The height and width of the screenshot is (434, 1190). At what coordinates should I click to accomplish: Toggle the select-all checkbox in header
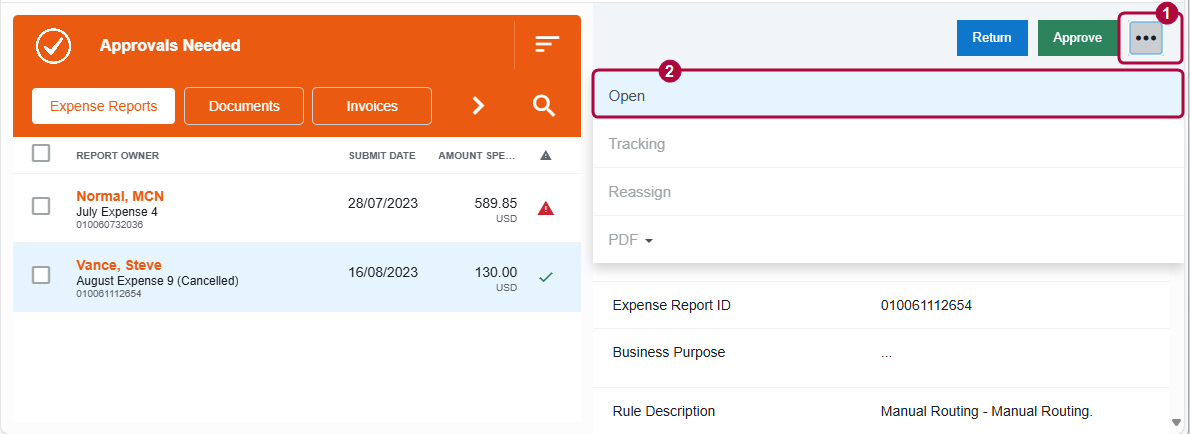tap(41, 153)
